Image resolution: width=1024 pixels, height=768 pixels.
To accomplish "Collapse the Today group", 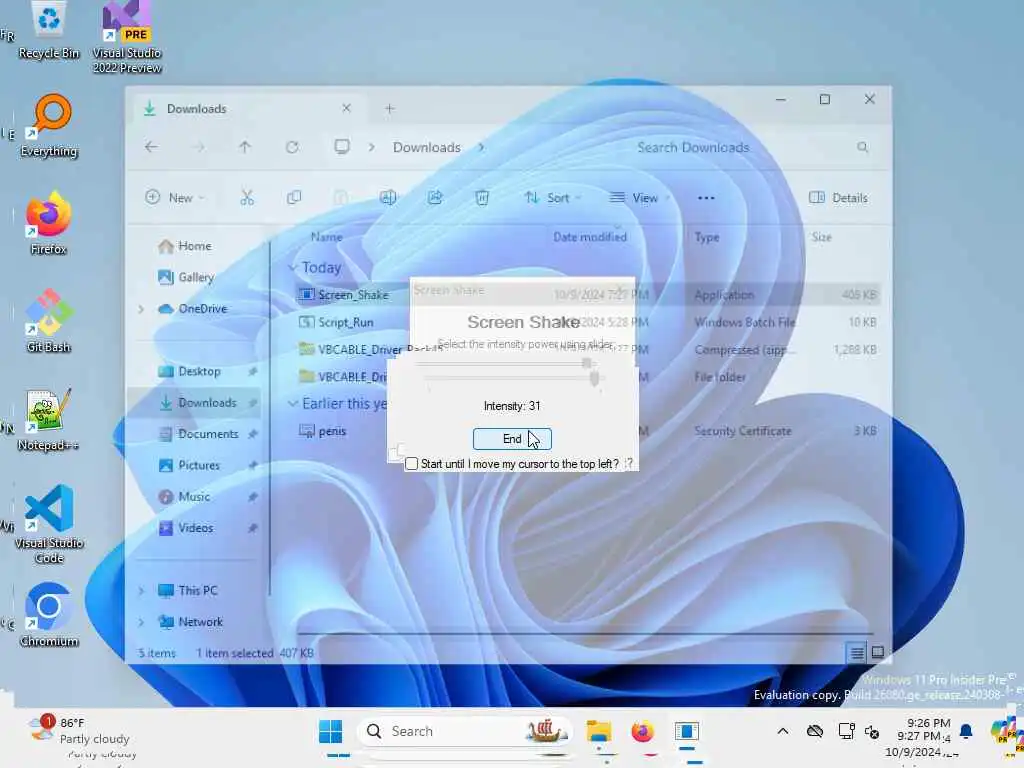I will [x=292, y=268].
